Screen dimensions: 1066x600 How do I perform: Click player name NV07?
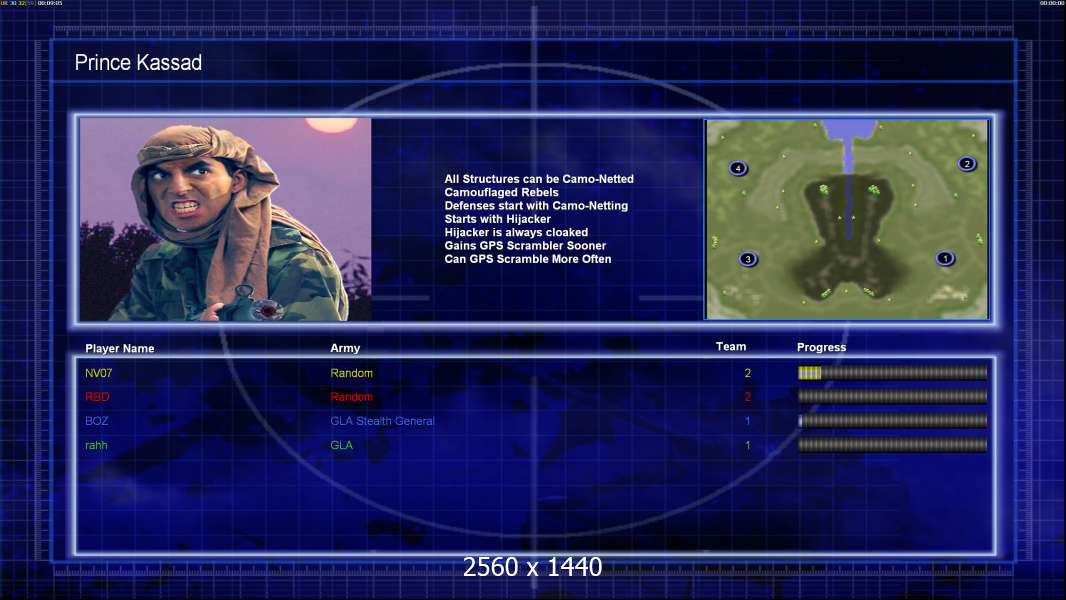[99, 373]
